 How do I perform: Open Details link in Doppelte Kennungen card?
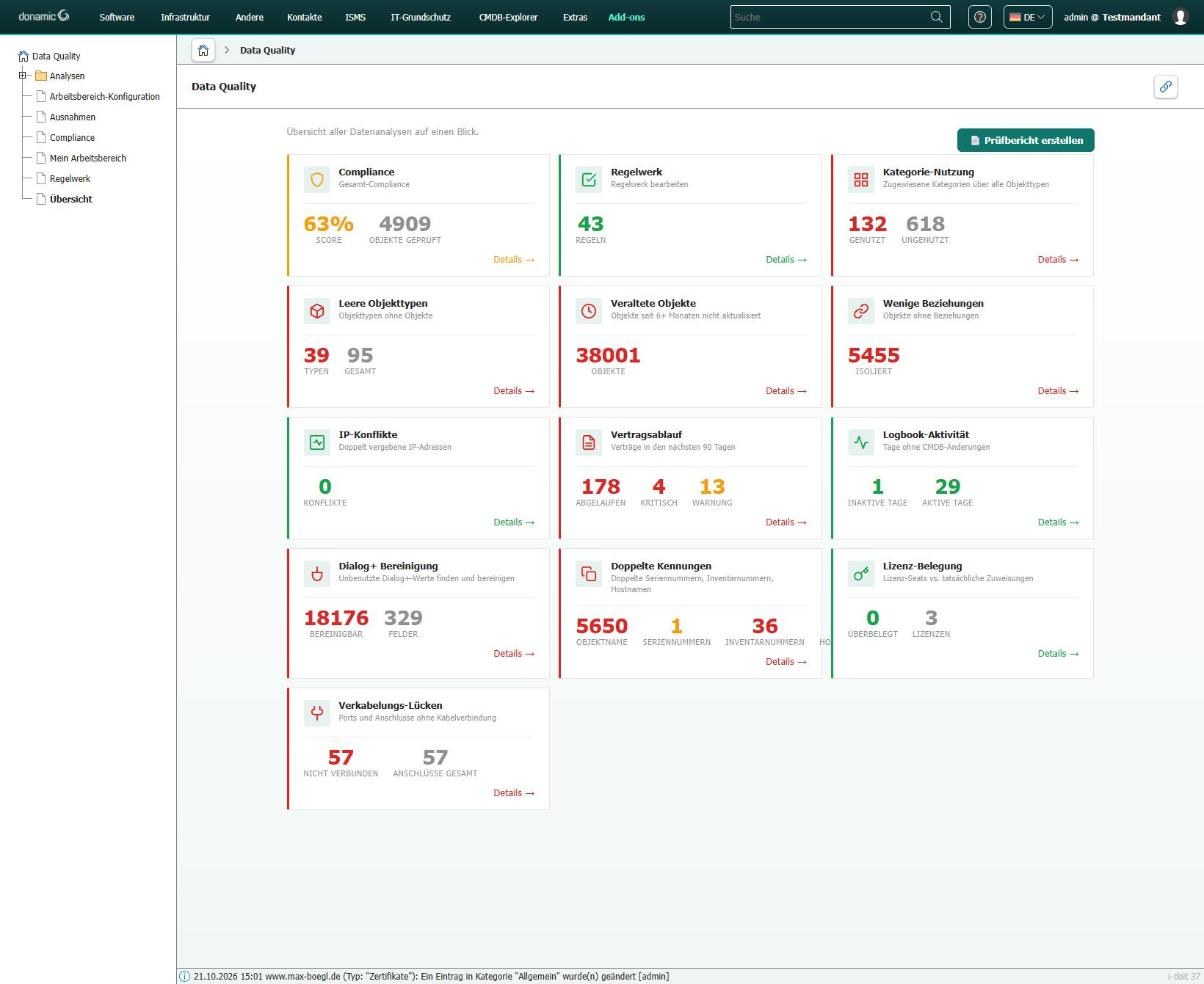786,662
